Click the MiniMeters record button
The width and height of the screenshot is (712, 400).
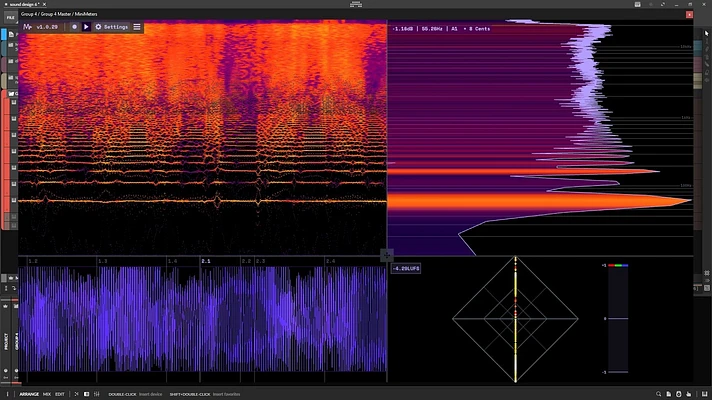point(74,27)
